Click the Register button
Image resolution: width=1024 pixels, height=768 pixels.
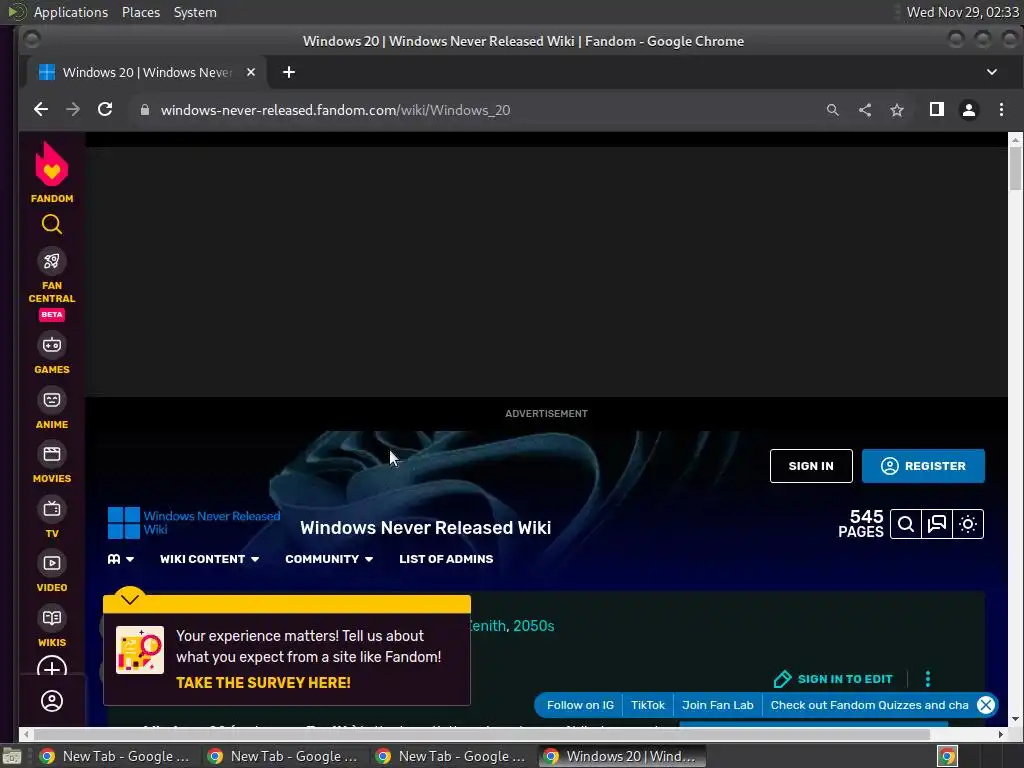(x=923, y=466)
